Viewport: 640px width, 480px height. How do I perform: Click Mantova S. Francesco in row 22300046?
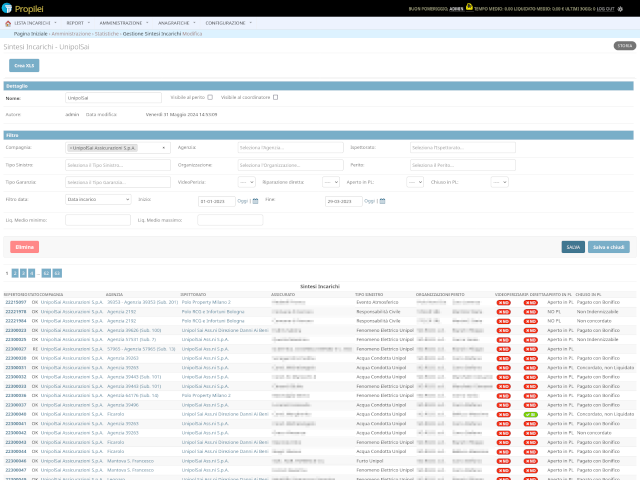tap(131, 461)
